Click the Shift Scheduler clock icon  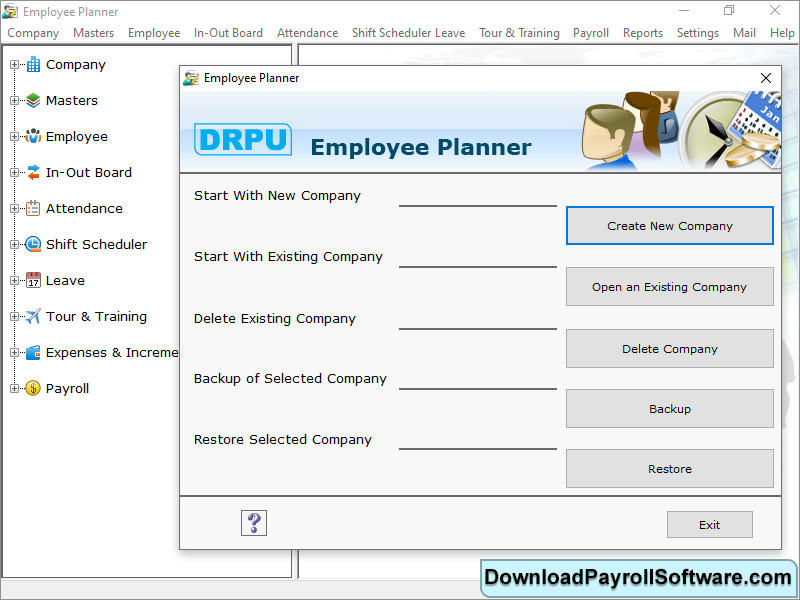tap(33, 244)
